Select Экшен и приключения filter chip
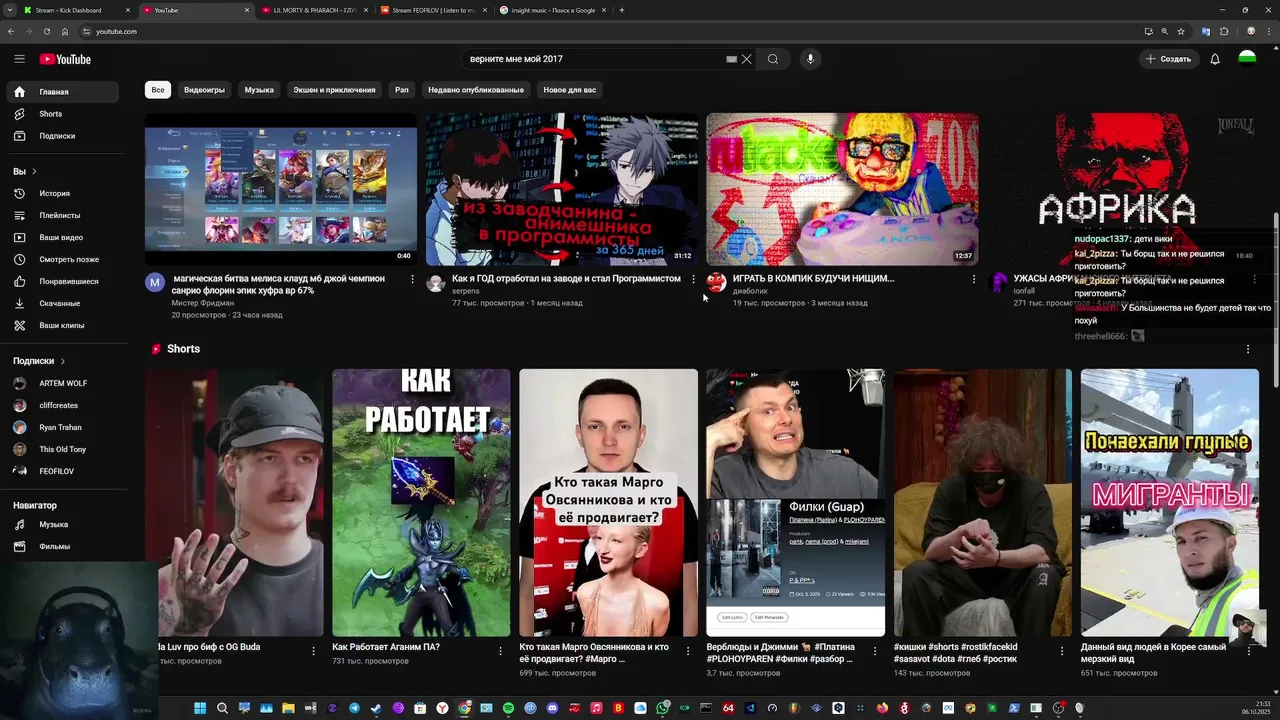This screenshot has height=720, width=1280. coord(334,90)
